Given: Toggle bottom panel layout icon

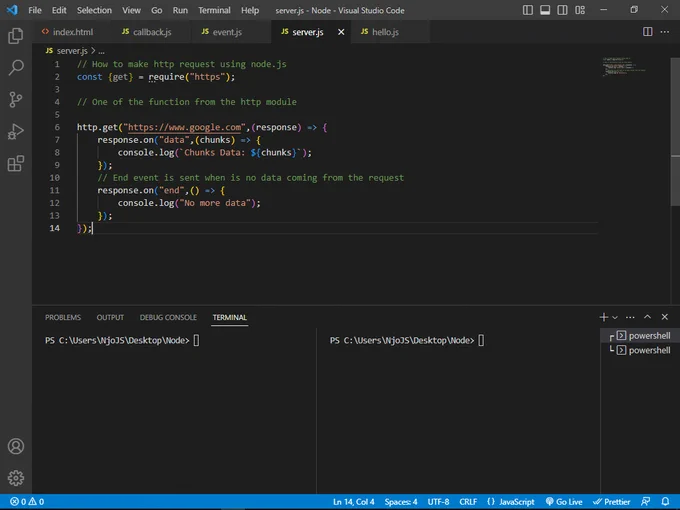Looking at the screenshot, I should (x=545, y=10).
